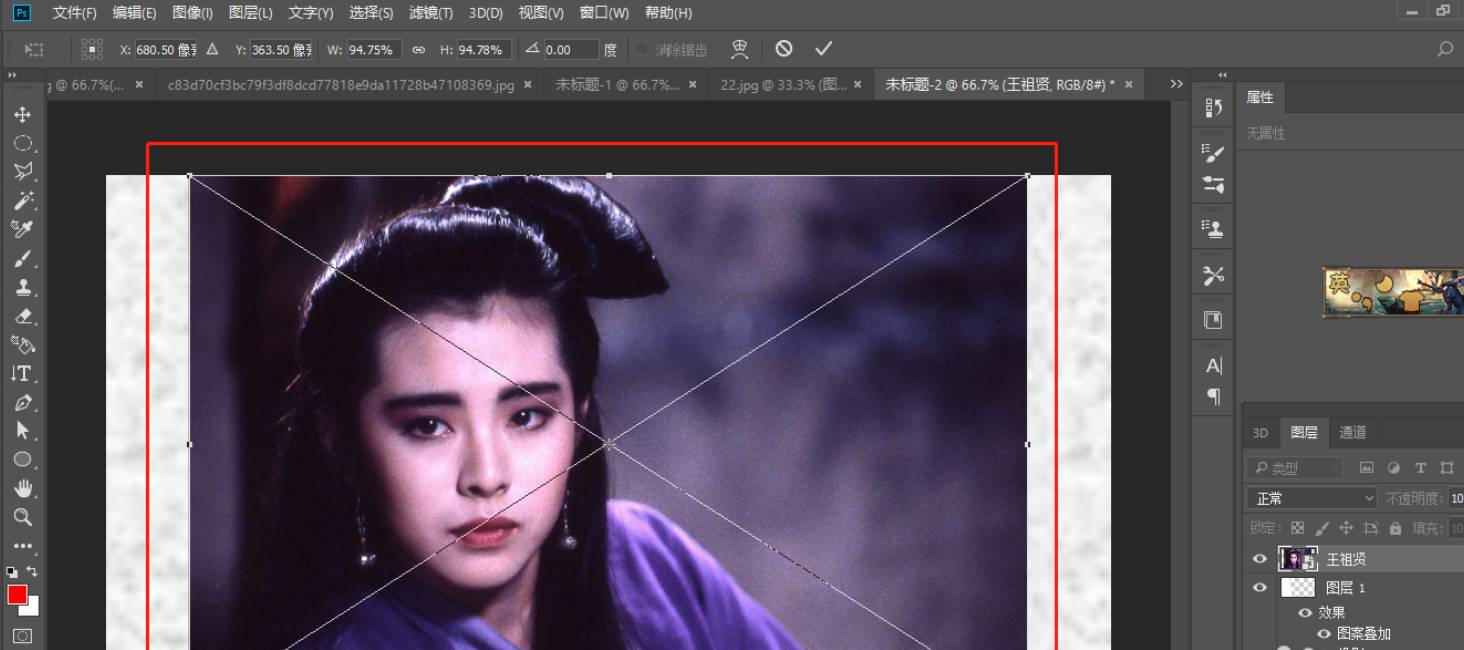
Task: Collapse the right panel dock arrows
Action: (x=1222, y=76)
